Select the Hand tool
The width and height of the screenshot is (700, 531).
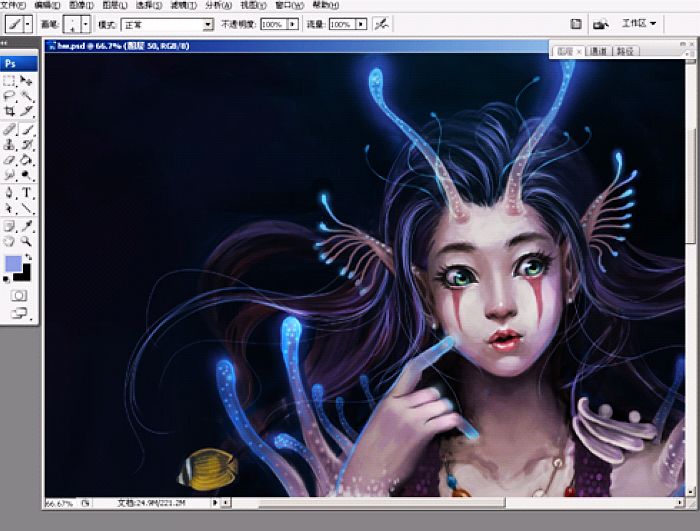point(9,242)
